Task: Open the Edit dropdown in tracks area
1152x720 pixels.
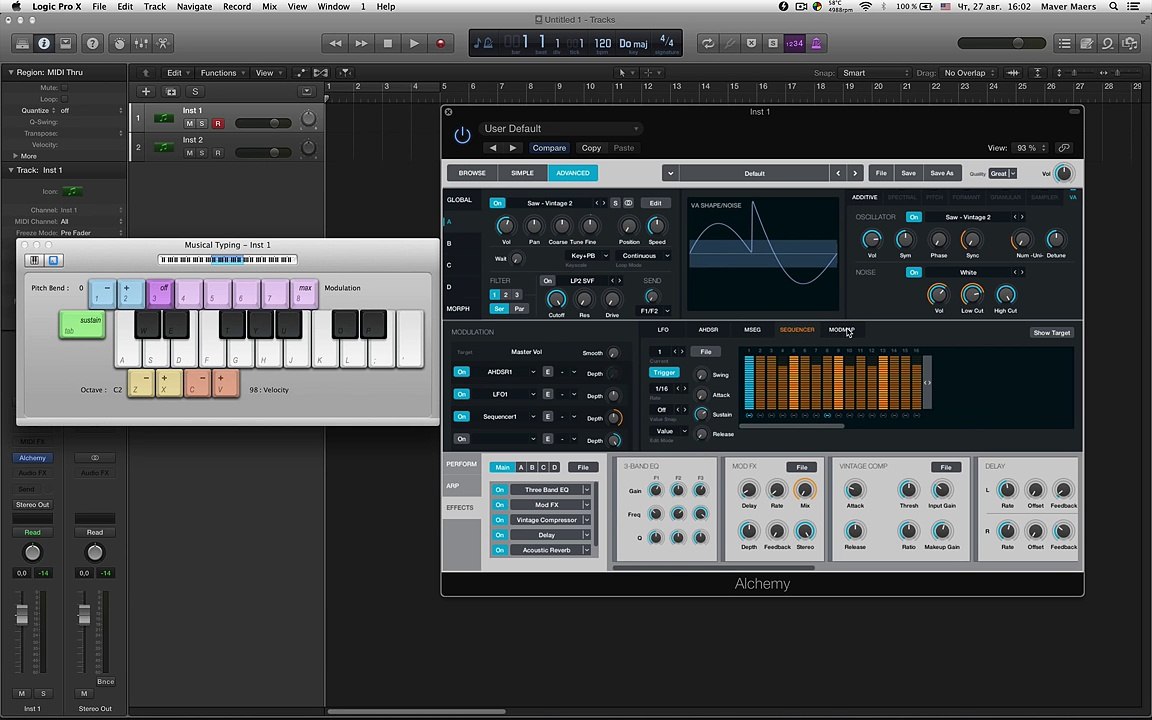Action: pyautogui.click(x=179, y=73)
